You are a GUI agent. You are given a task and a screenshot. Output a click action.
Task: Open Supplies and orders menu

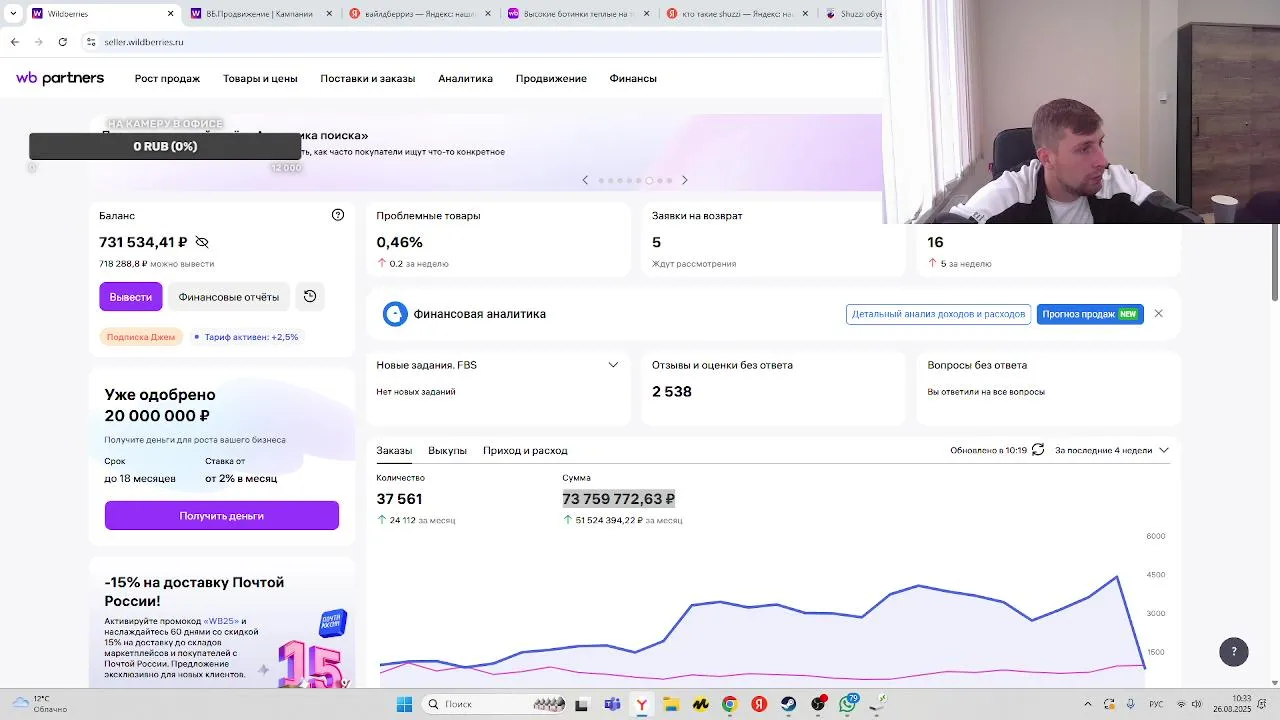click(x=367, y=78)
